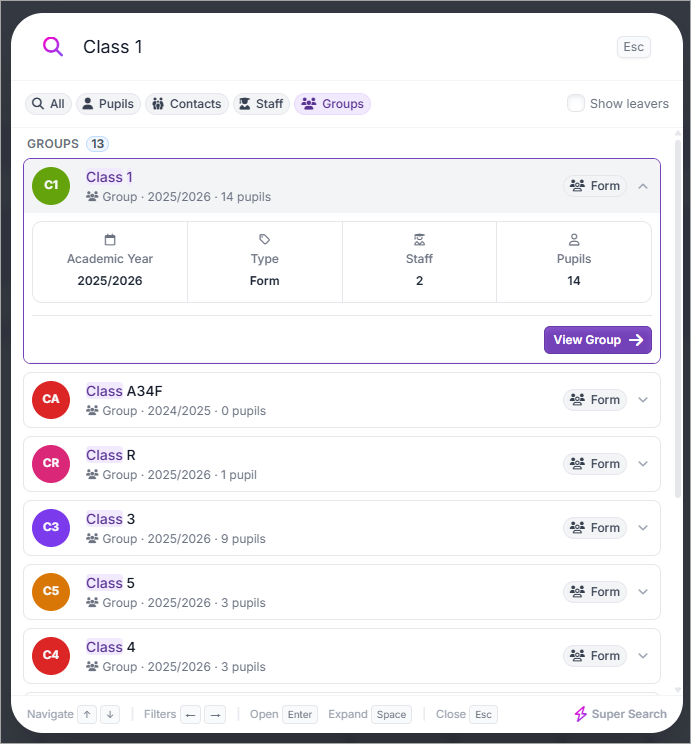Switch to the Pupils filter tab
This screenshot has height=744, width=691.
pyautogui.click(x=108, y=103)
